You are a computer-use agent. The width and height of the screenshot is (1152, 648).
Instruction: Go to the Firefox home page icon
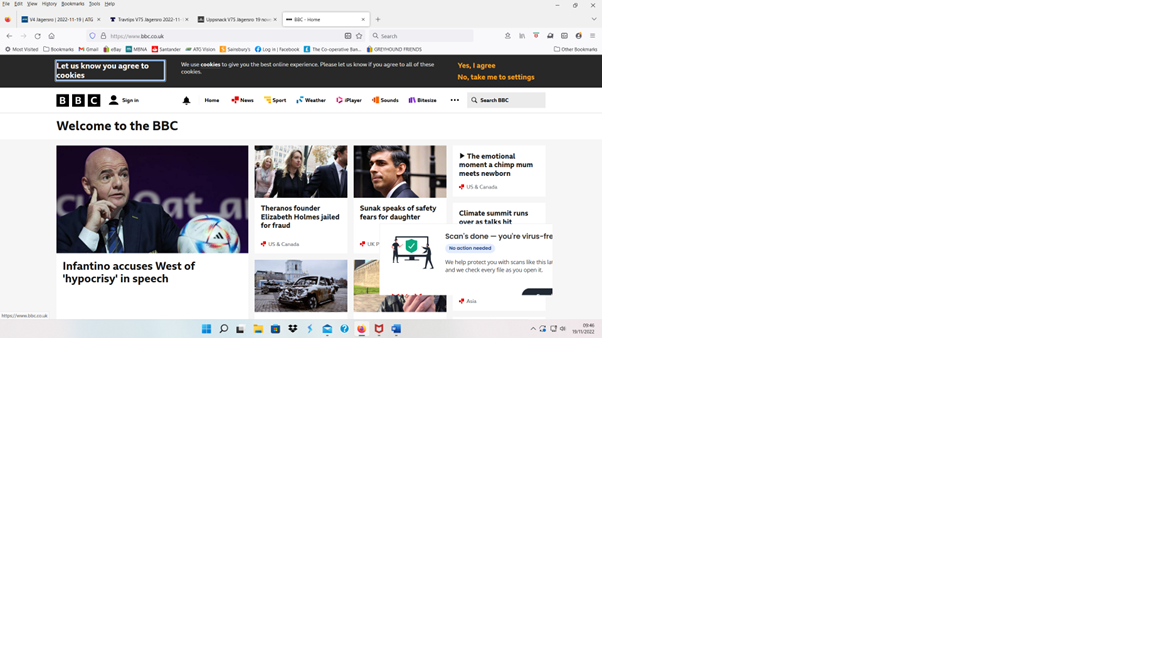pyautogui.click(x=52, y=36)
